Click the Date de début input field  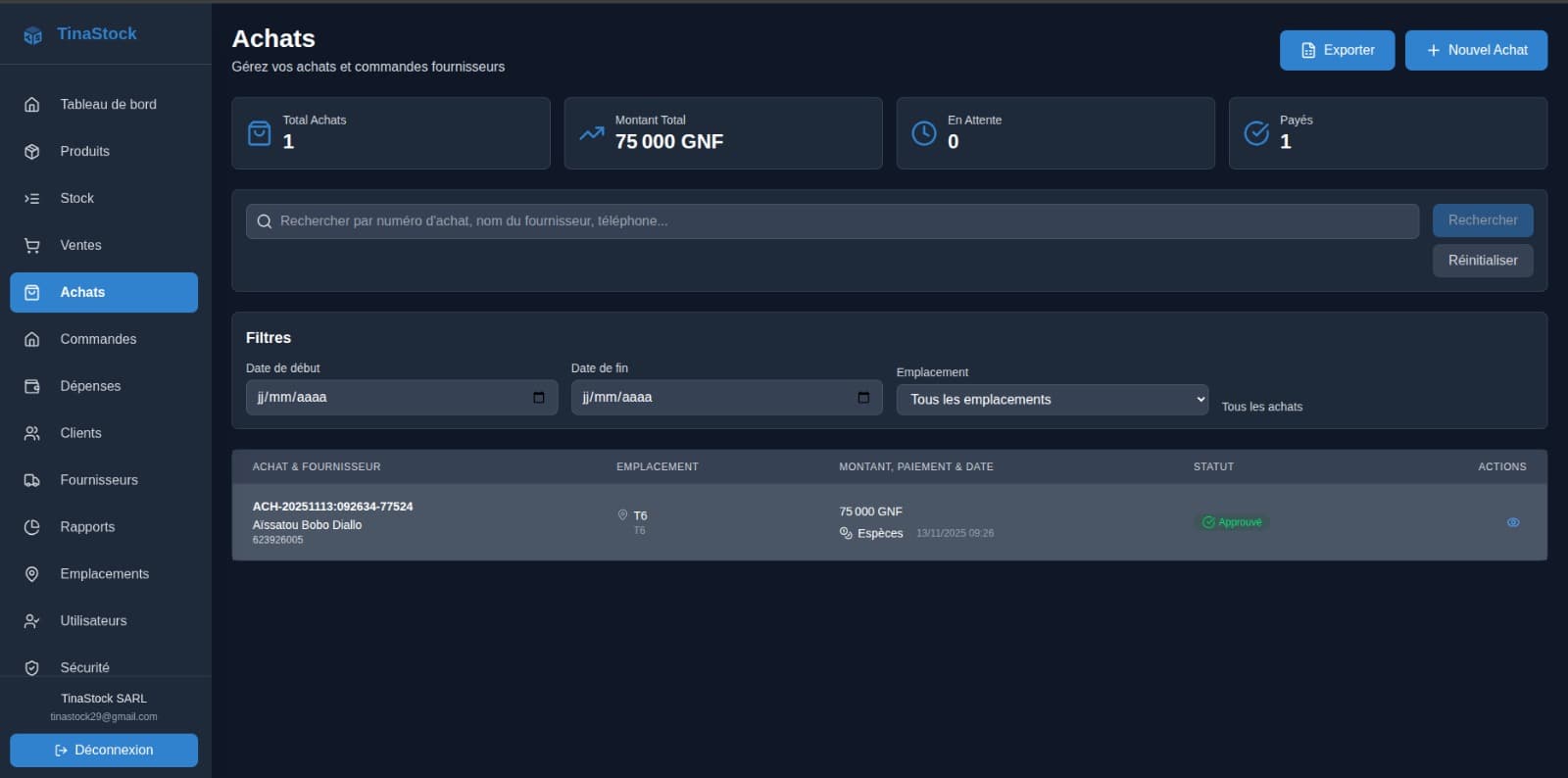click(402, 398)
